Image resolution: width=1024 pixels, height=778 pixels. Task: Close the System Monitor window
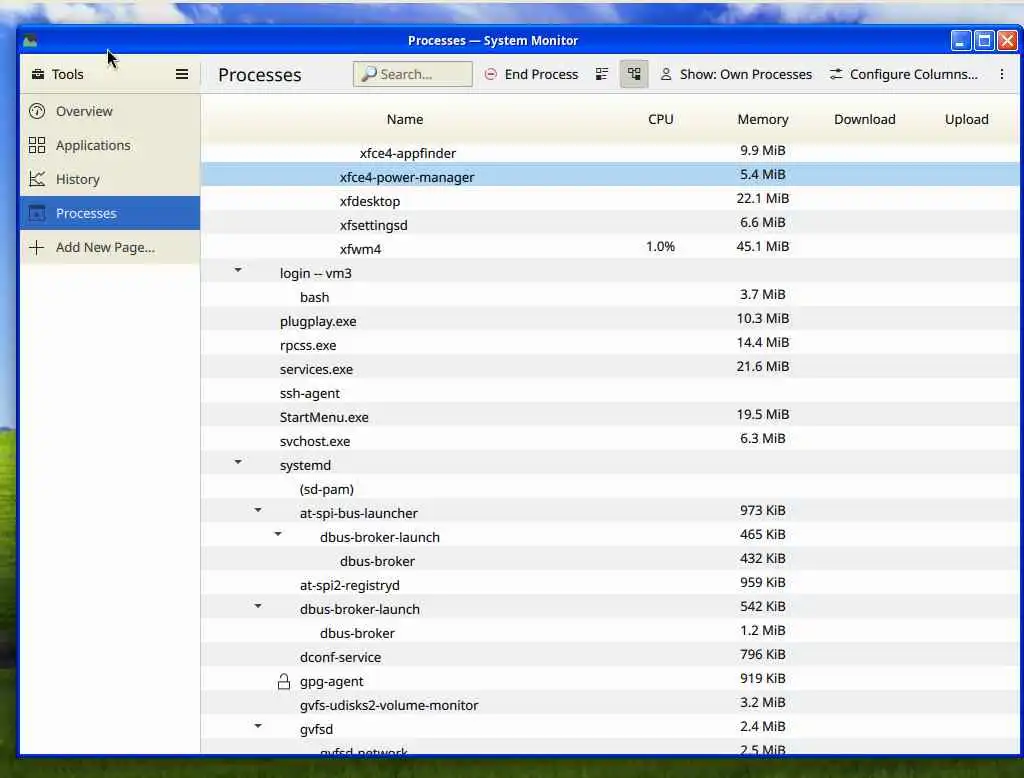(1008, 41)
